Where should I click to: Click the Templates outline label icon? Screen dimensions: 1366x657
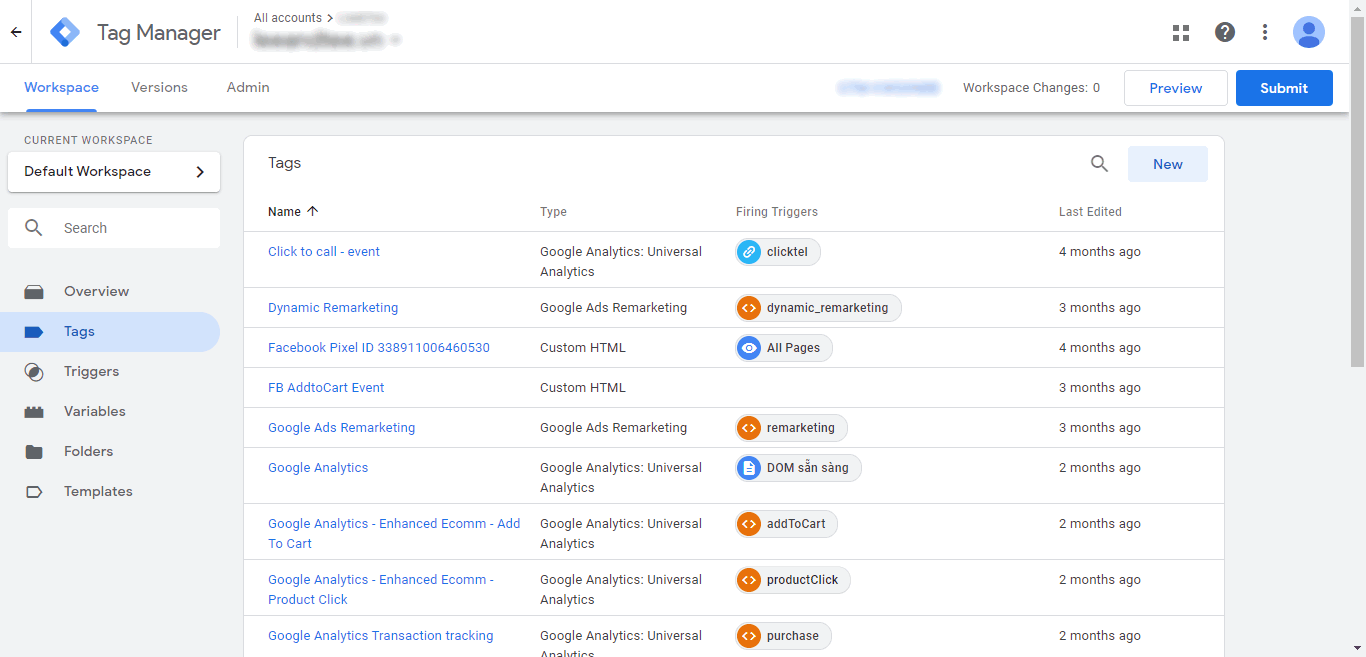[x=34, y=492]
